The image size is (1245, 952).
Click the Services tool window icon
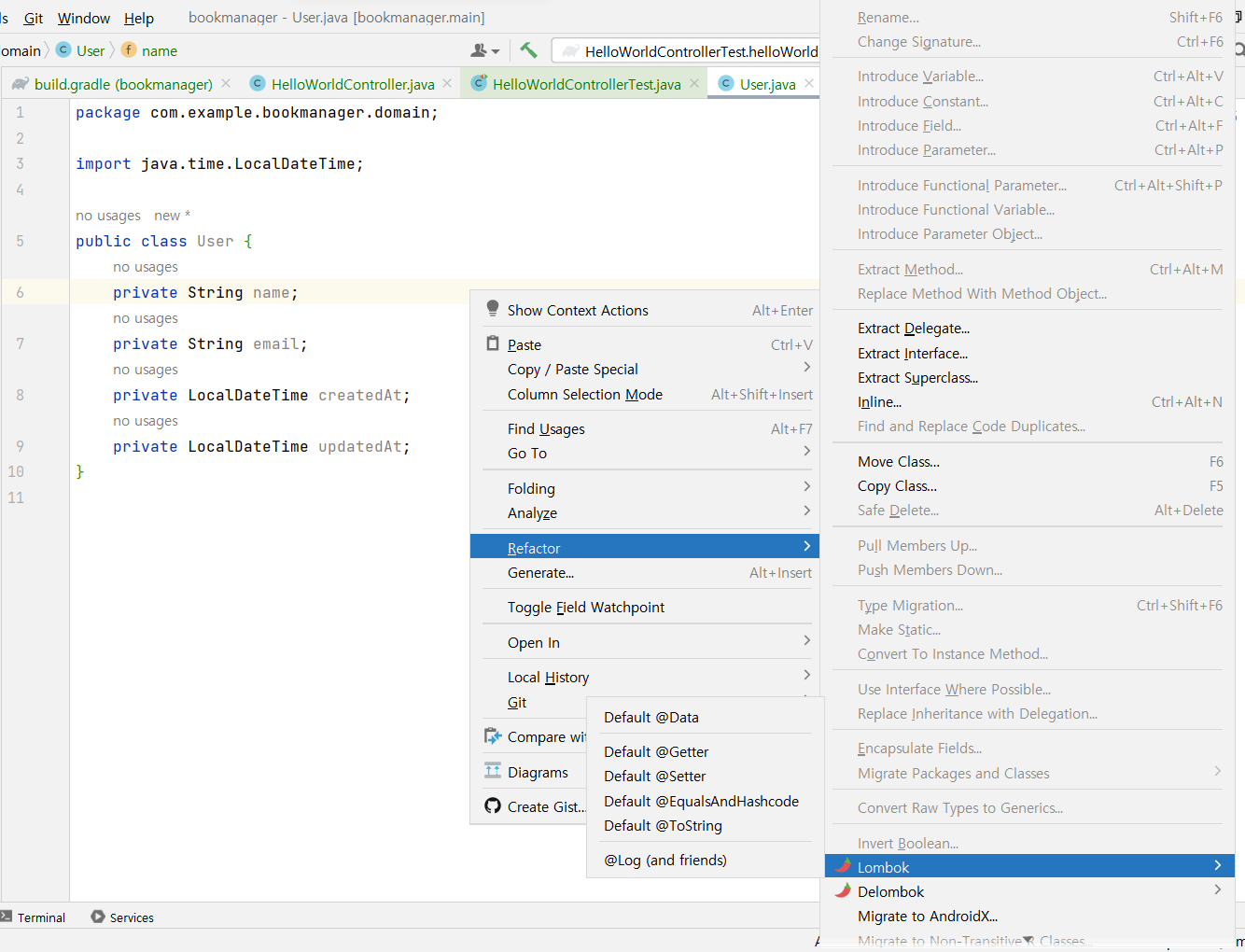[x=98, y=917]
